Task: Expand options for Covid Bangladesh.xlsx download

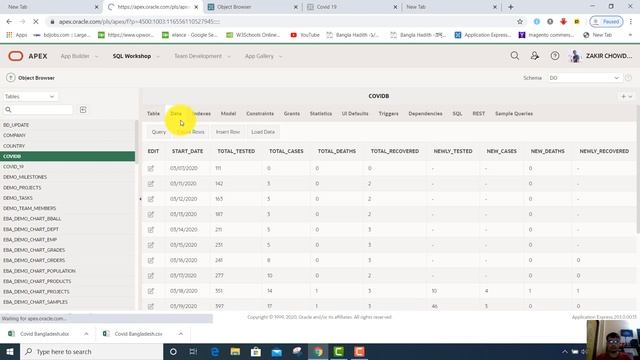Action: (86, 334)
